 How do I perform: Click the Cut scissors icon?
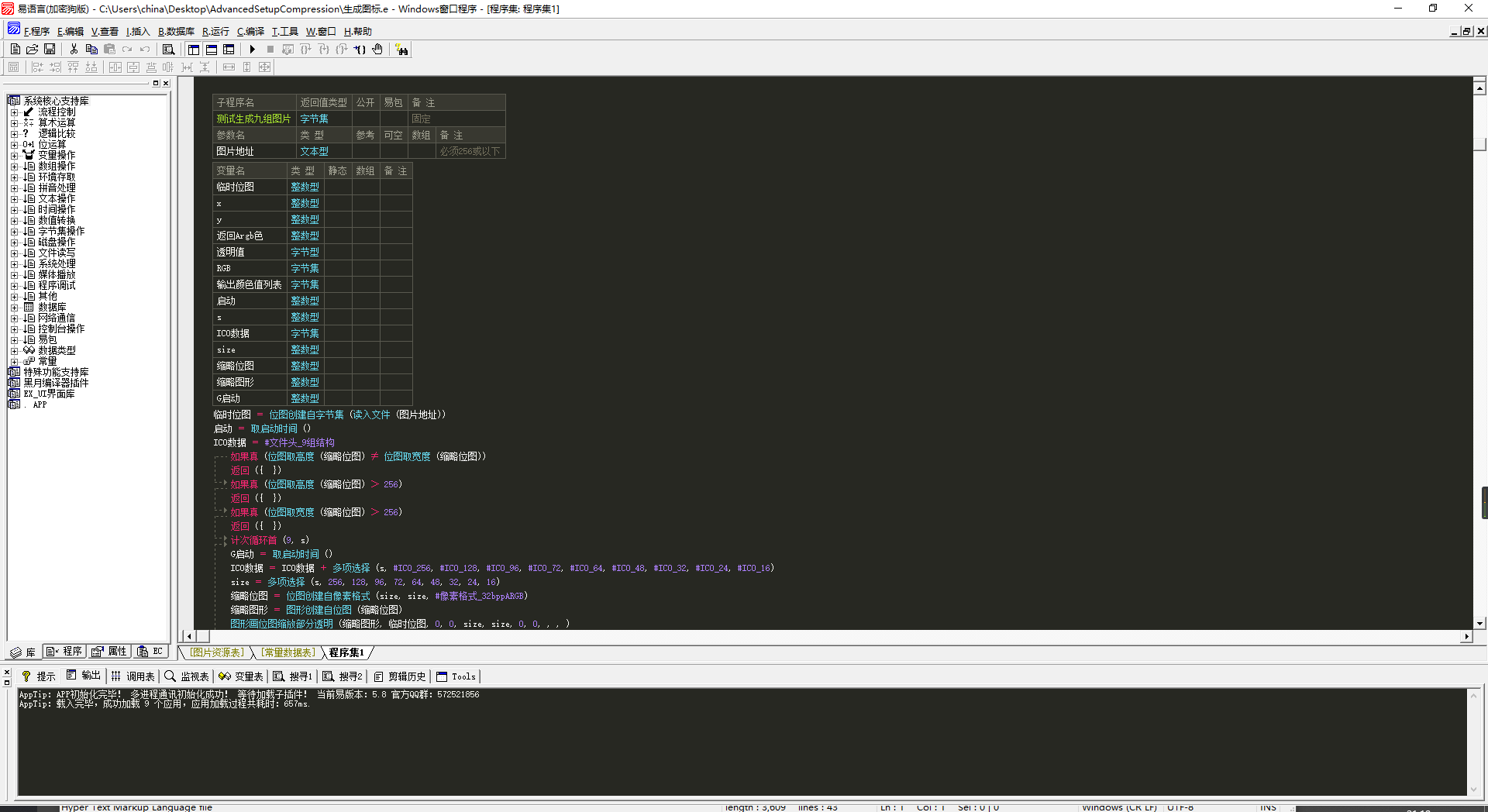(x=74, y=49)
